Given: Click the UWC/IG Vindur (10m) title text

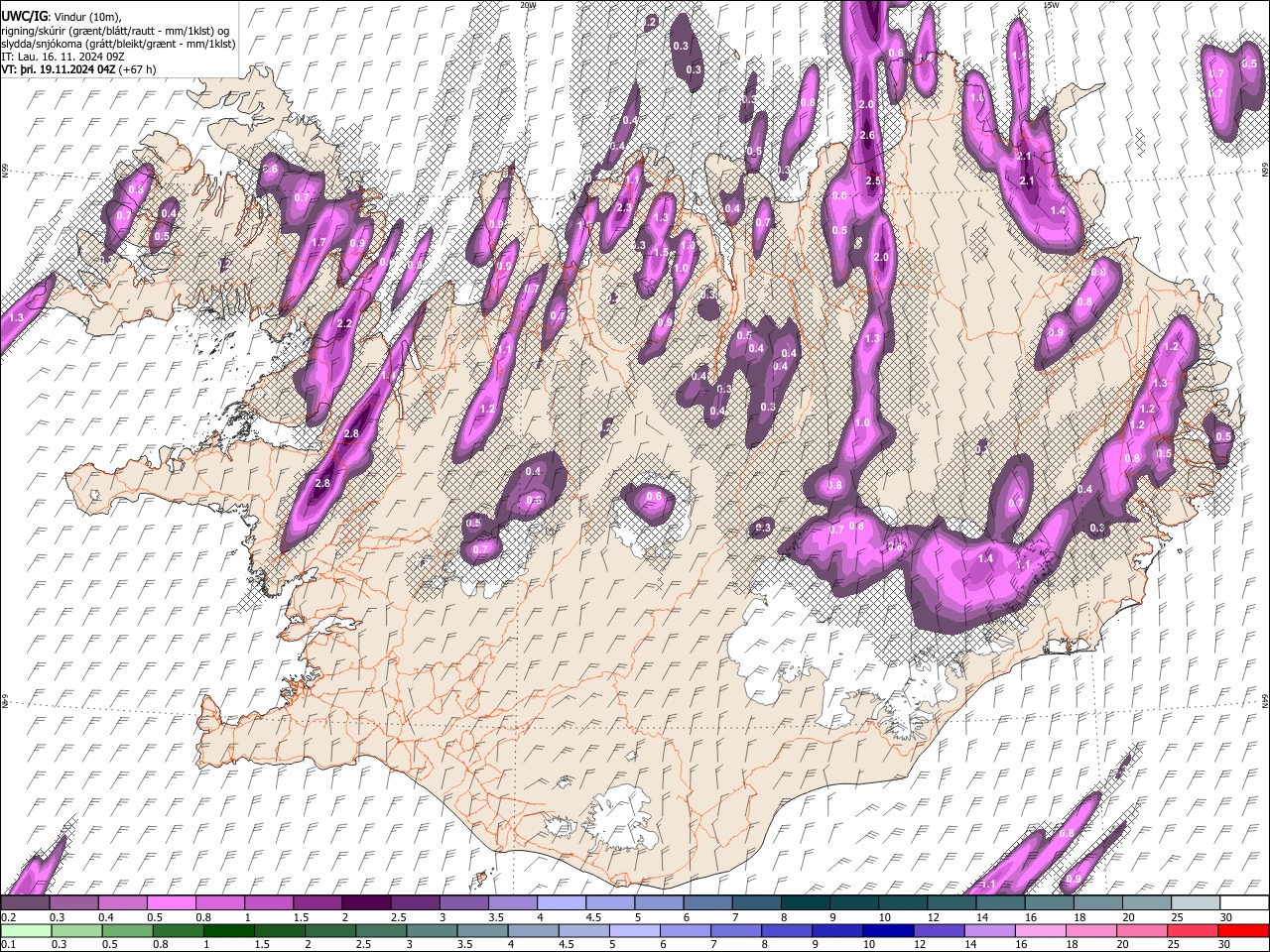Looking at the screenshot, I should pyautogui.click(x=62, y=17).
